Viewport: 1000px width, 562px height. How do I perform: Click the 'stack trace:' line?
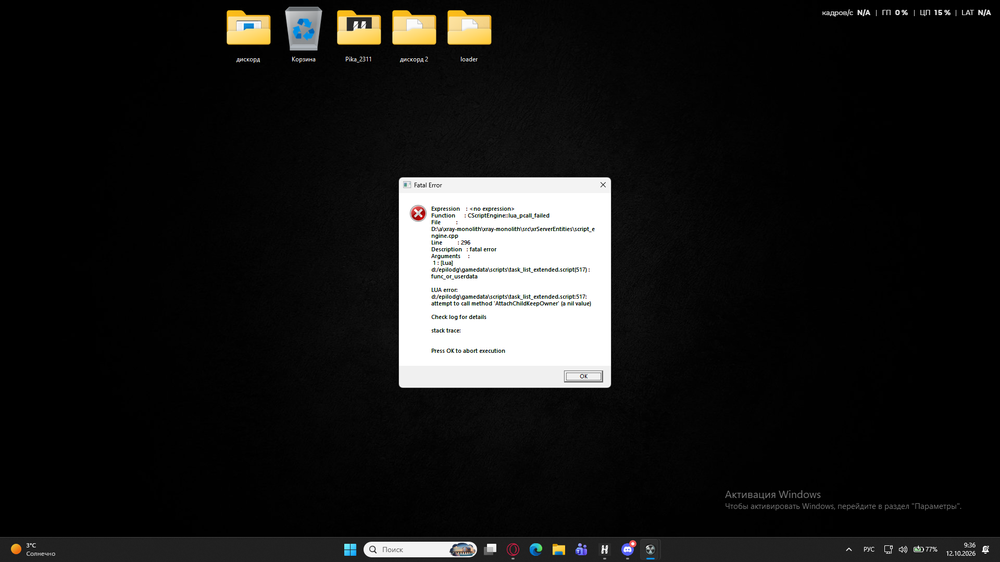446,330
